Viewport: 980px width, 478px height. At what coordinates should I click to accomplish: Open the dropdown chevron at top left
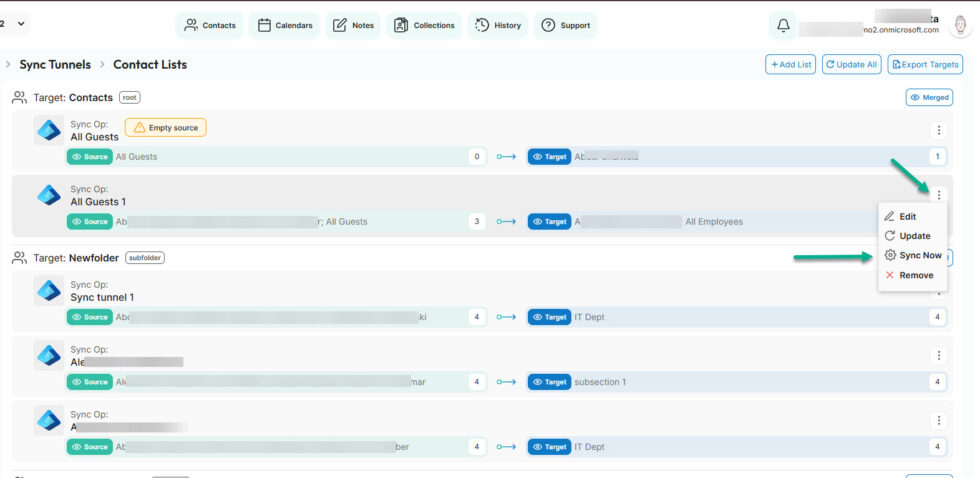[x=21, y=24]
